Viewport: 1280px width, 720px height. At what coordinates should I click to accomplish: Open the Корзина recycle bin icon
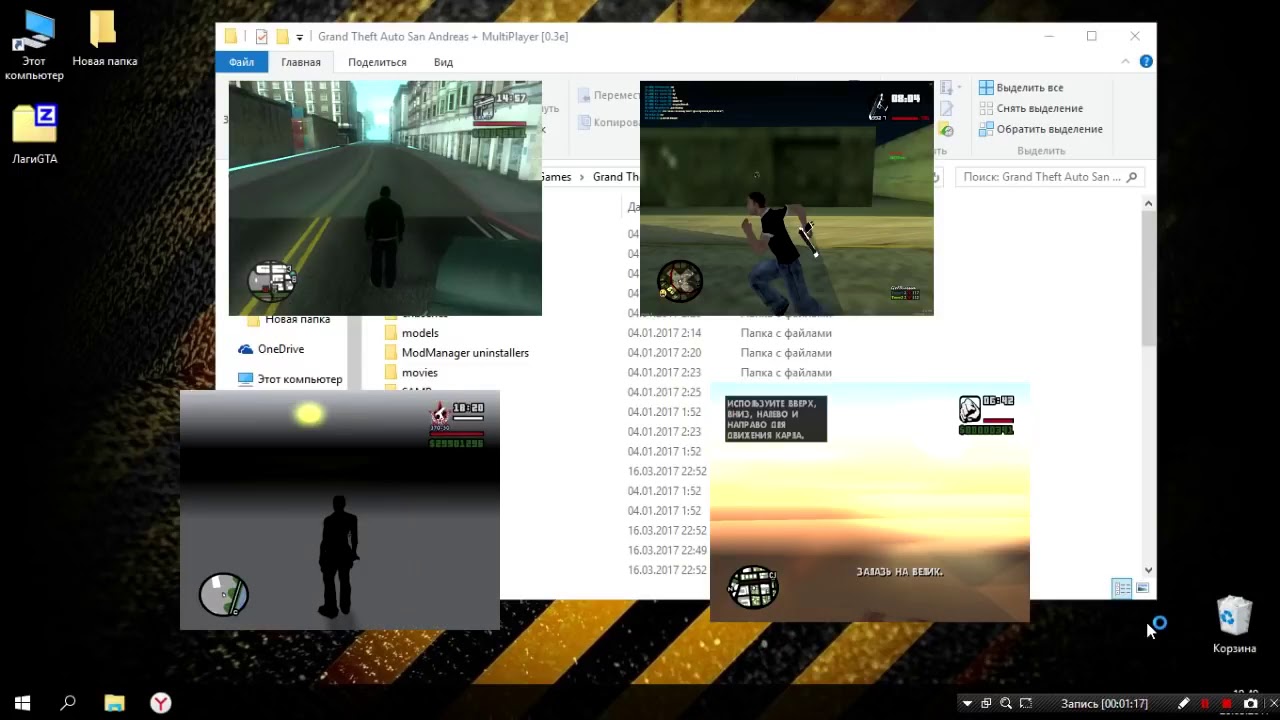click(x=1234, y=625)
